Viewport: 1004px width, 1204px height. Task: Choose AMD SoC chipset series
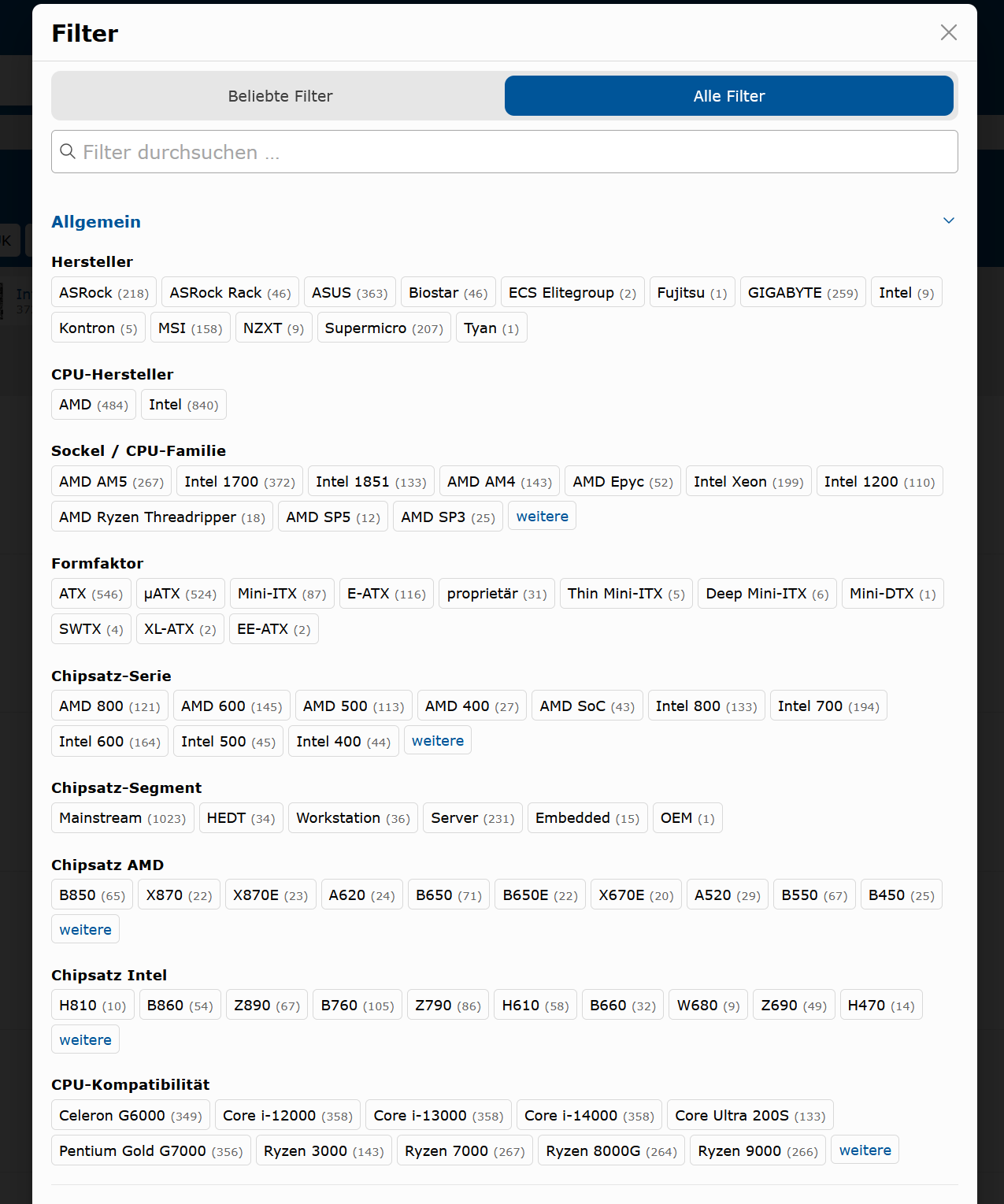click(x=587, y=706)
